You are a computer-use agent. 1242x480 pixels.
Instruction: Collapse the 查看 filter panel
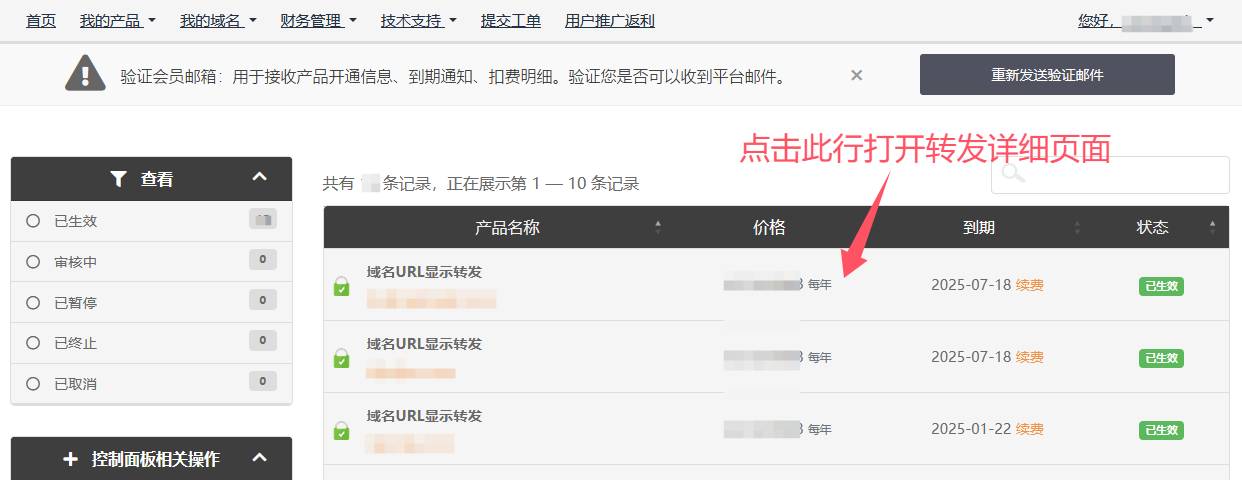[x=260, y=178]
